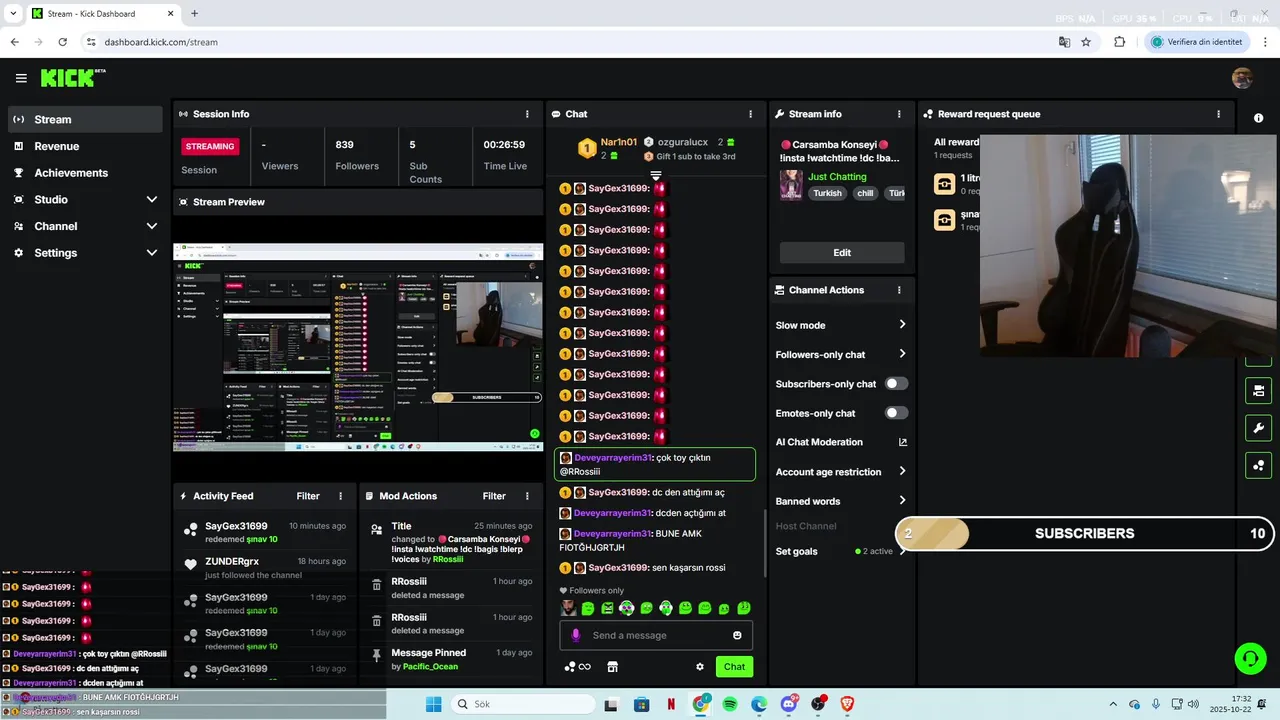Open Spotify from the taskbar
Screen dimensions: 1280x720
(730, 704)
